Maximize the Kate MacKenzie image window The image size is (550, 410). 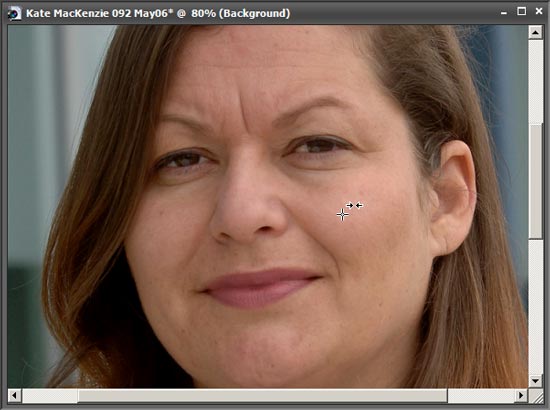(522, 12)
